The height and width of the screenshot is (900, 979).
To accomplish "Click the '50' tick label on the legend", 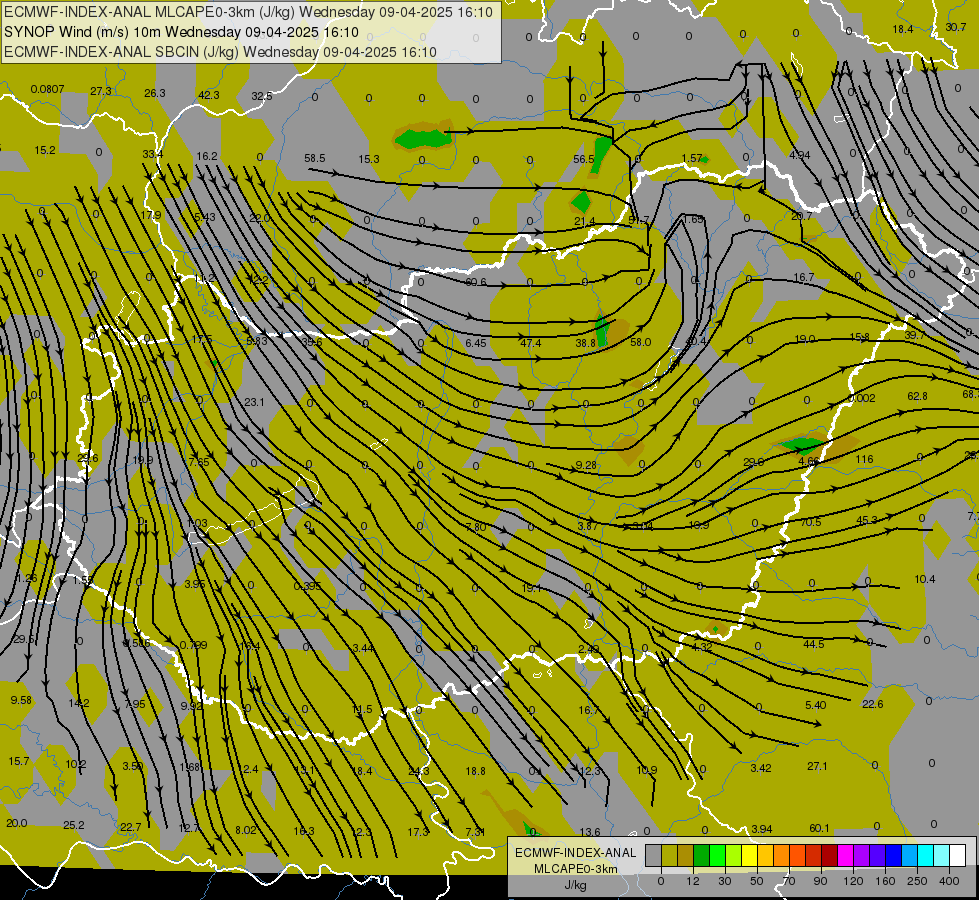I will (x=757, y=881).
